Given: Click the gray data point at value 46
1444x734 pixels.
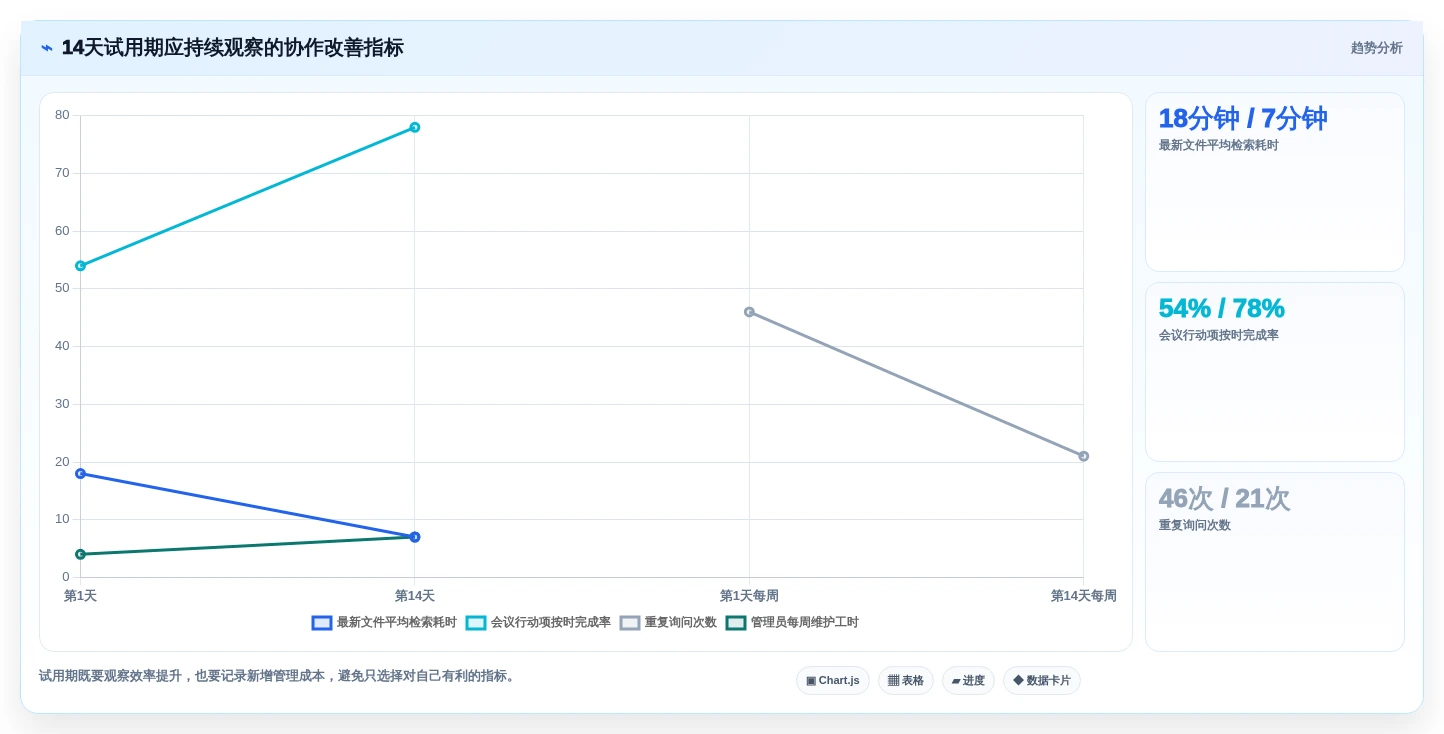Looking at the screenshot, I should (x=749, y=312).
